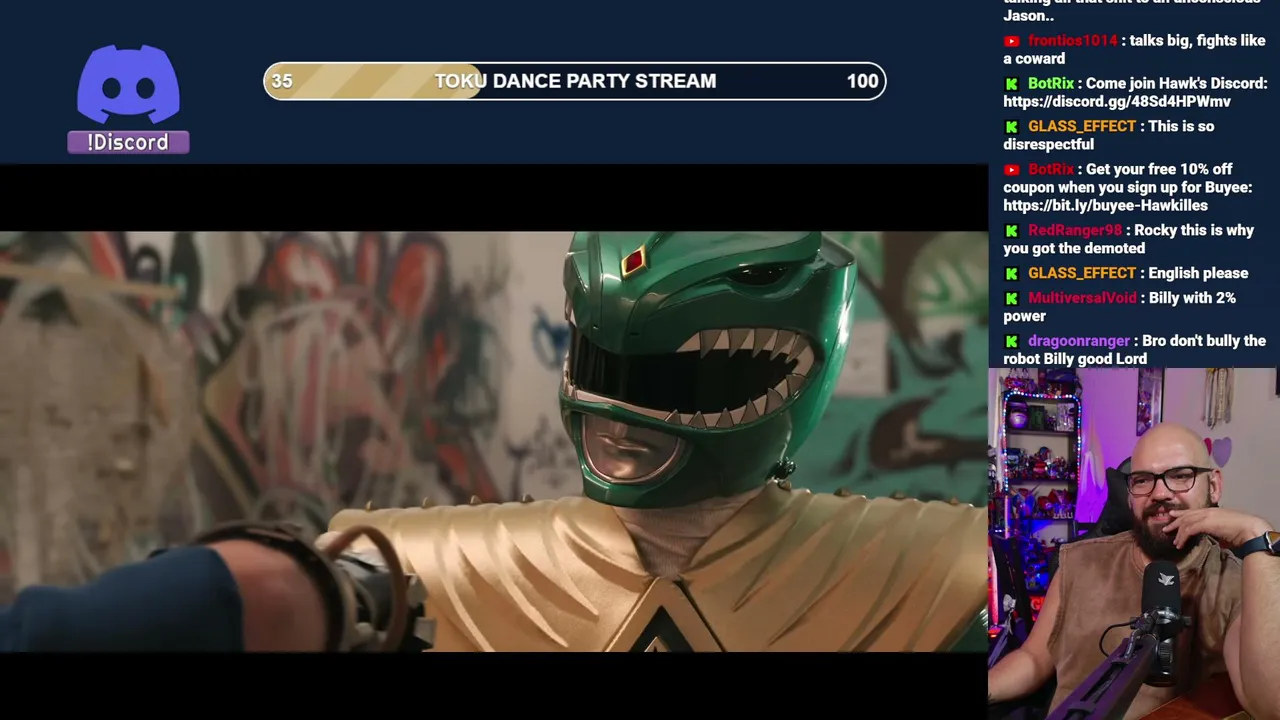Click the YouTube icon beside BotRix's coupon message
The height and width of the screenshot is (720, 1280).
click(x=1011, y=170)
